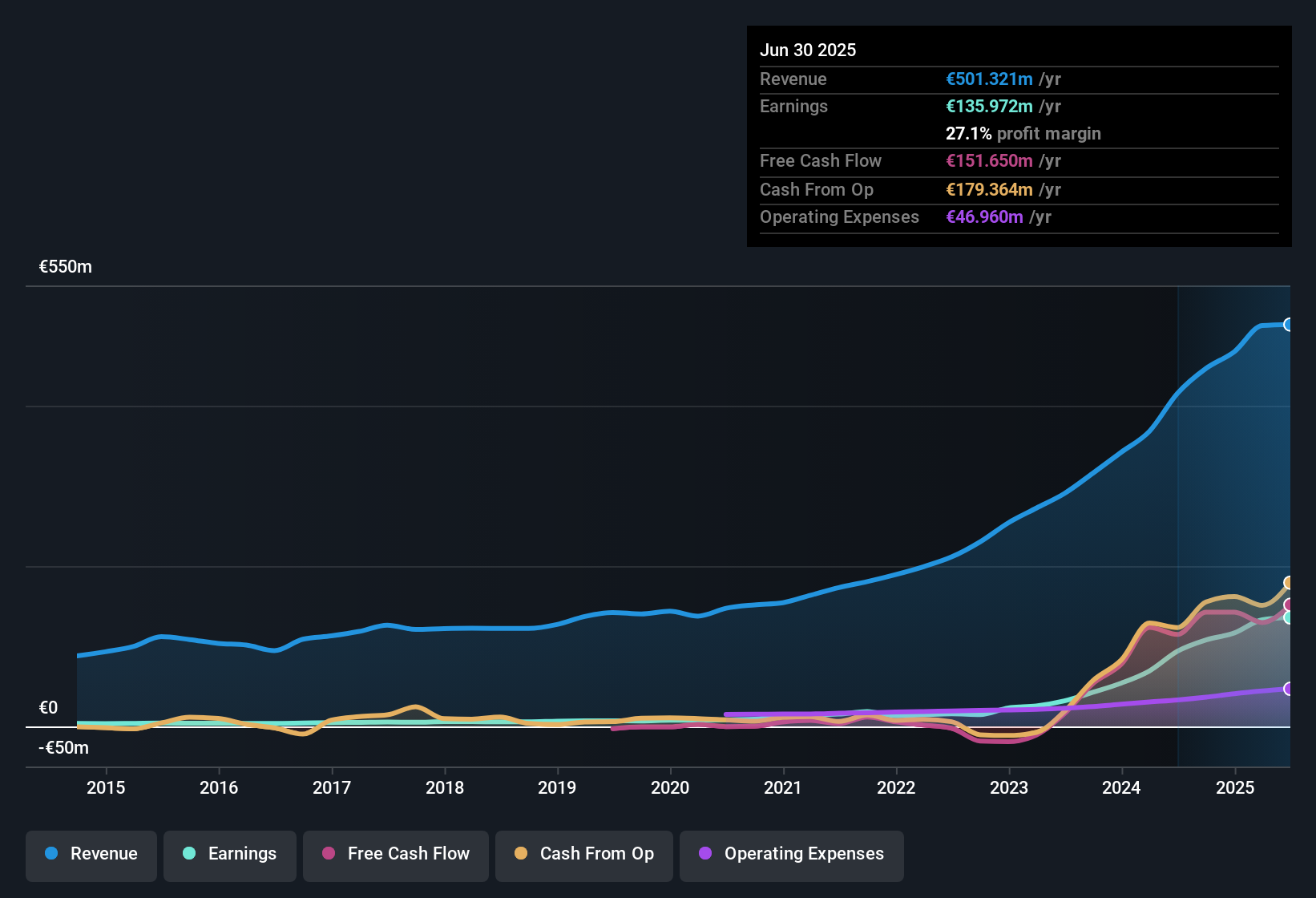Click the Free Cash Flow row in tooltip

pyautogui.click(x=821, y=161)
